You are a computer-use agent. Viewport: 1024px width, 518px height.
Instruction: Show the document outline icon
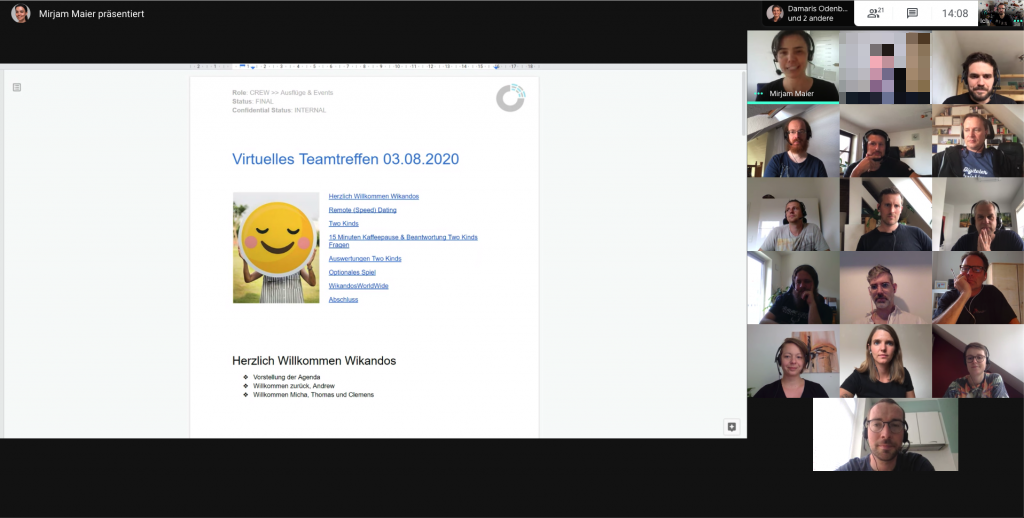pyautogui.click(x=17, y=87)
